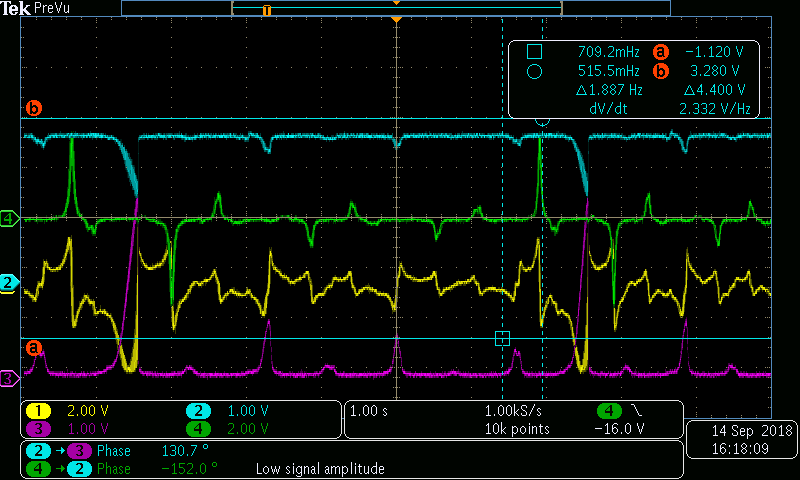This screenshot has width=800, height=480.
Task: Click the green channel 4 ground marker
Action: [10, 218]
